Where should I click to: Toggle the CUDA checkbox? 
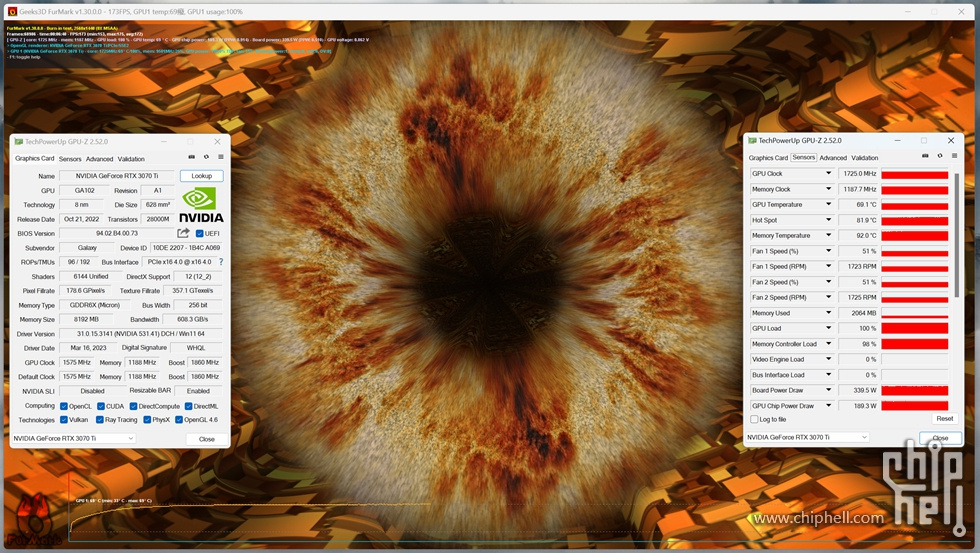101,406
